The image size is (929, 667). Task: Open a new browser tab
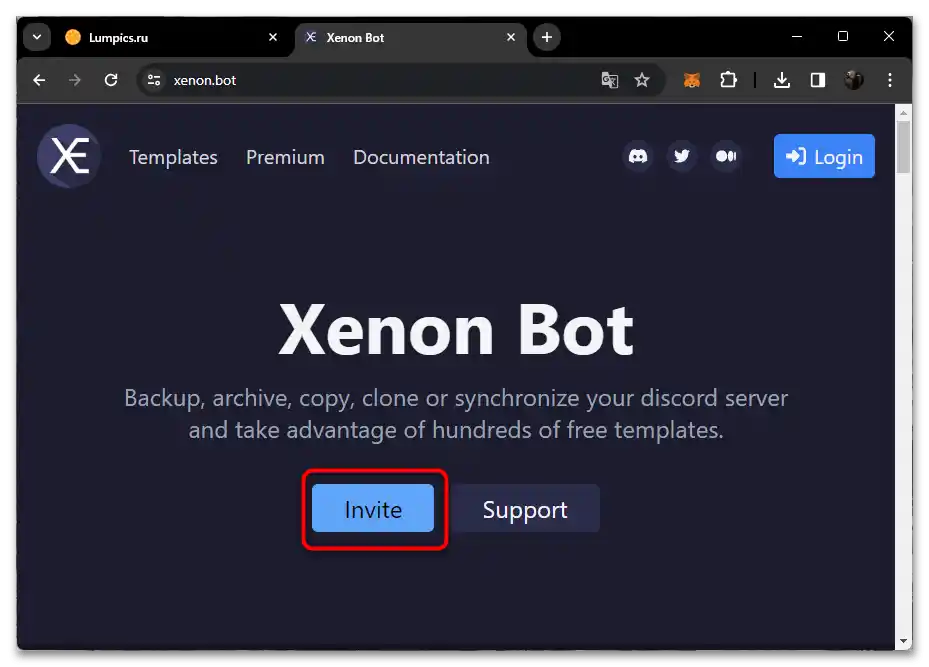tap(546, 37)
